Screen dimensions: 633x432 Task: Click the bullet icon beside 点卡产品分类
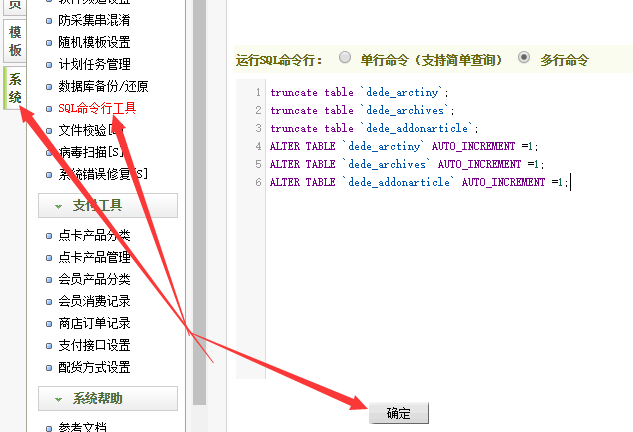(49, 236)
